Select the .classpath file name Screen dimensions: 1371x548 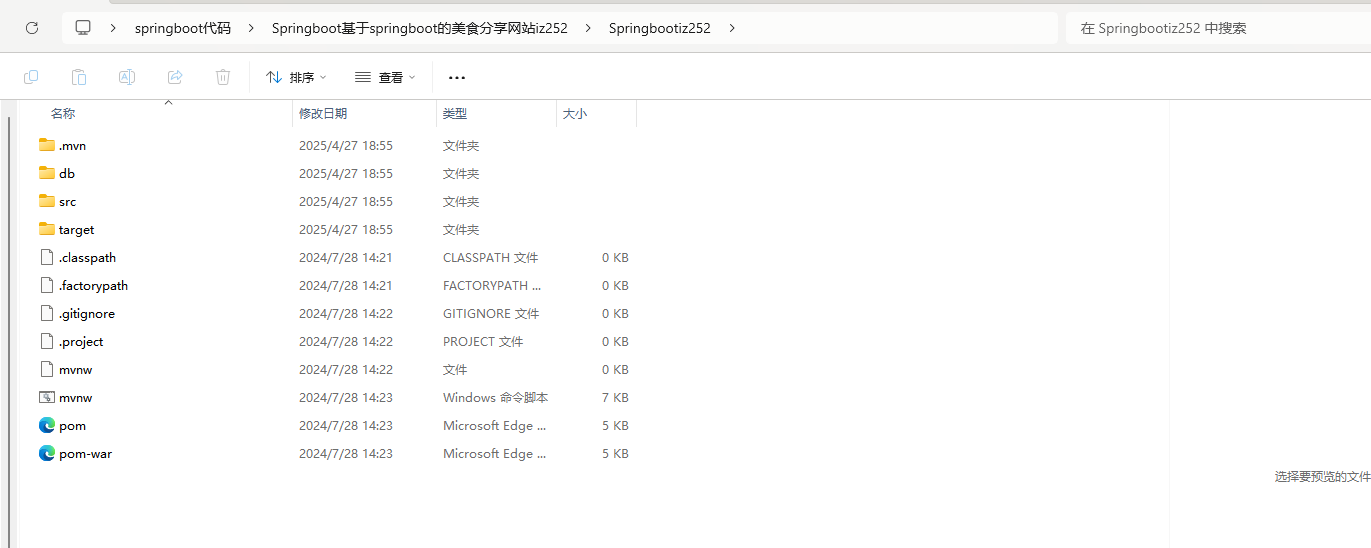[87, 258]
